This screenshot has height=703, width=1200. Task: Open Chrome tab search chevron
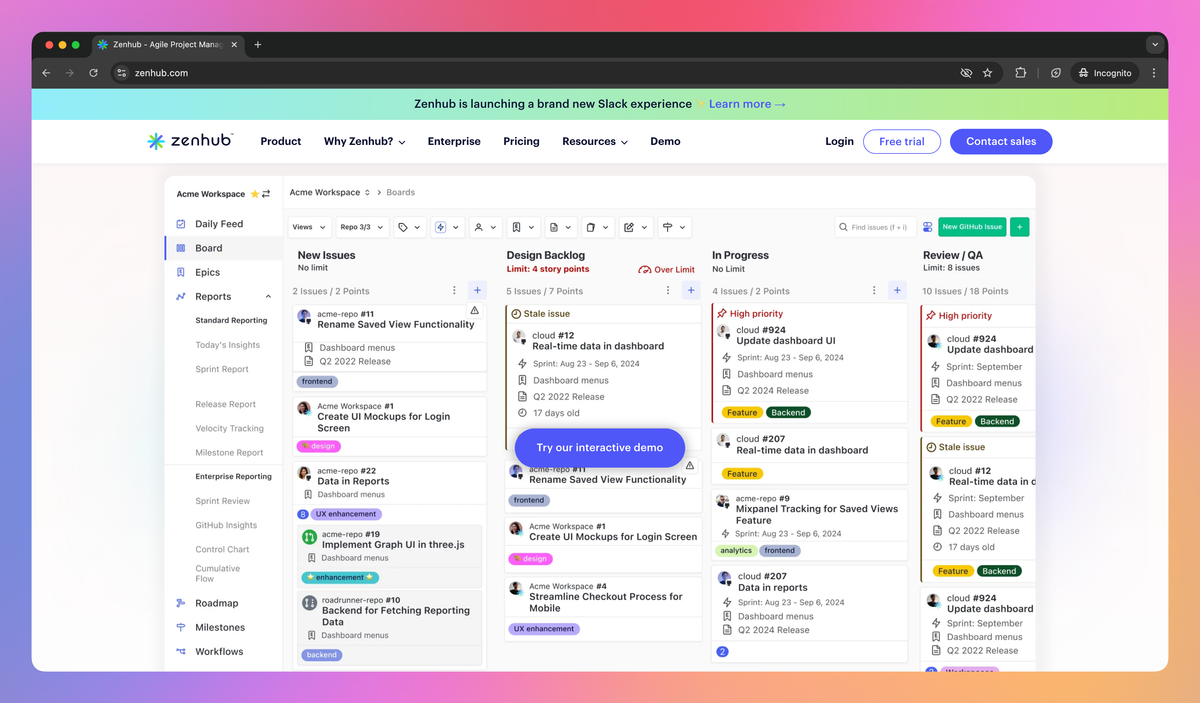point(1155,45)
